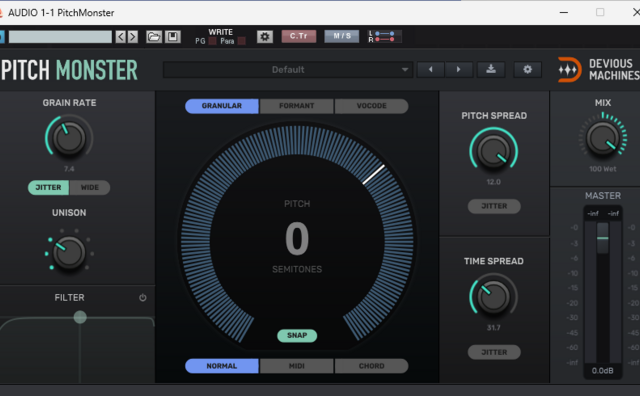Disable SNAP on pitch dial
640x396 pixels.
click(297, 336)
